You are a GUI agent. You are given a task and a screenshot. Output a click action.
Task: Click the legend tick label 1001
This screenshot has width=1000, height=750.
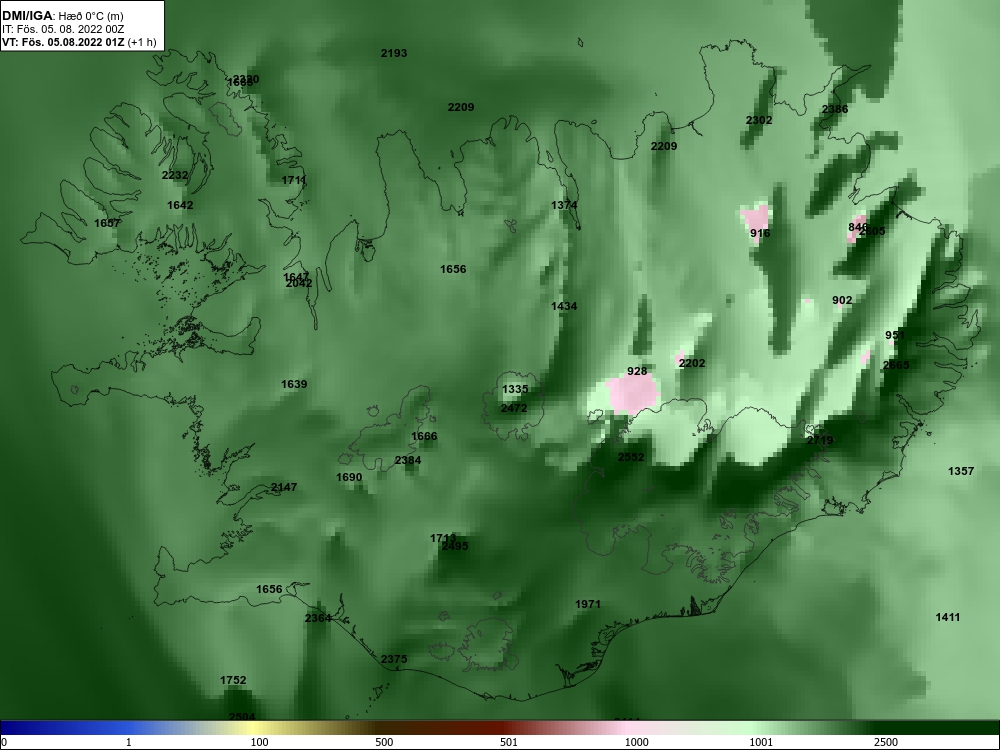coord(761,742)
